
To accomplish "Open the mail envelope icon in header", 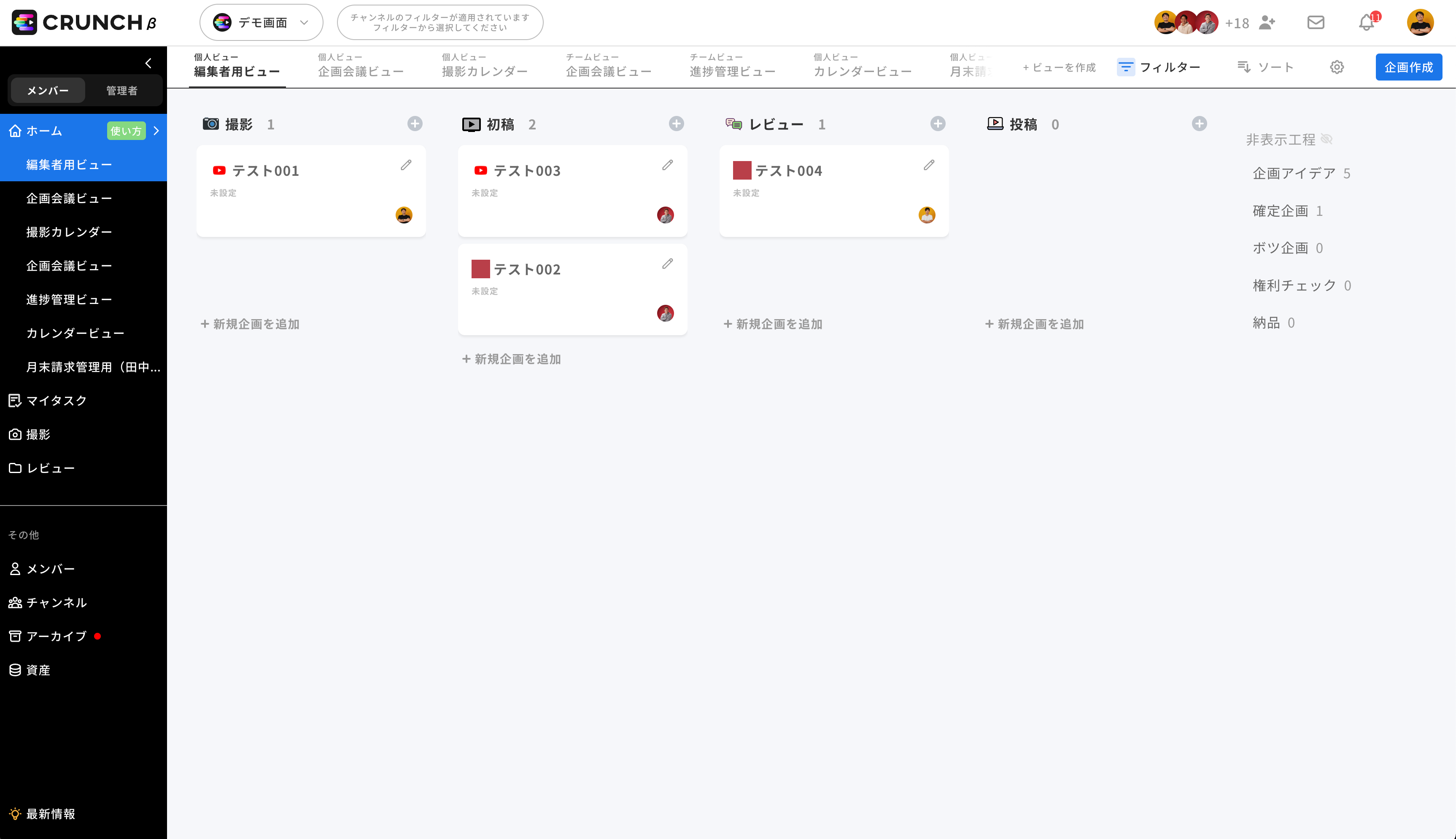I will click(1316, 22).
